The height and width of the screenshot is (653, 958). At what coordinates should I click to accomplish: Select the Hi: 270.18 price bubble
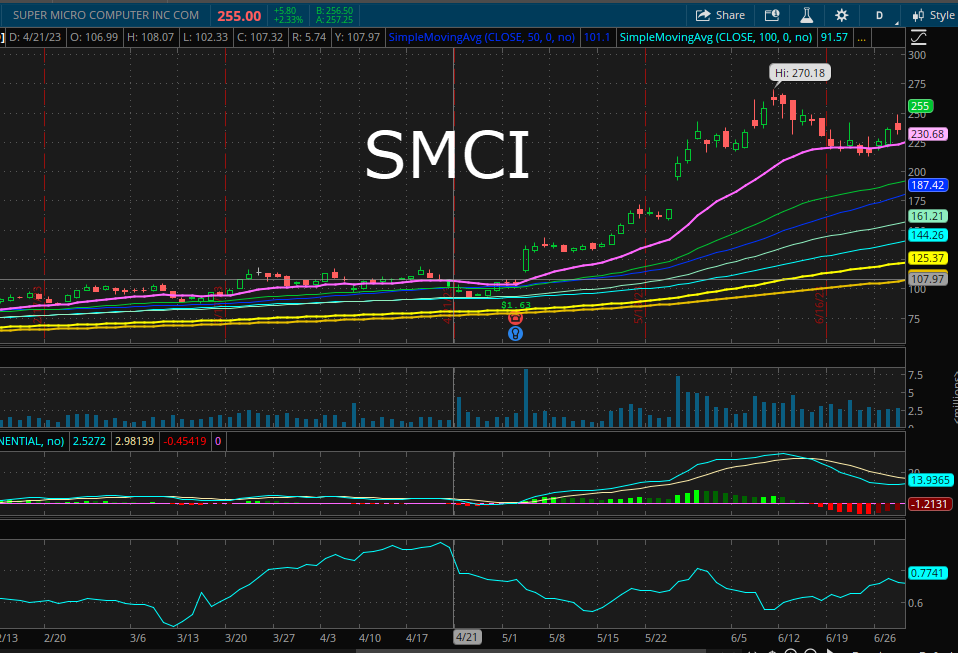[x=800, y=73]
